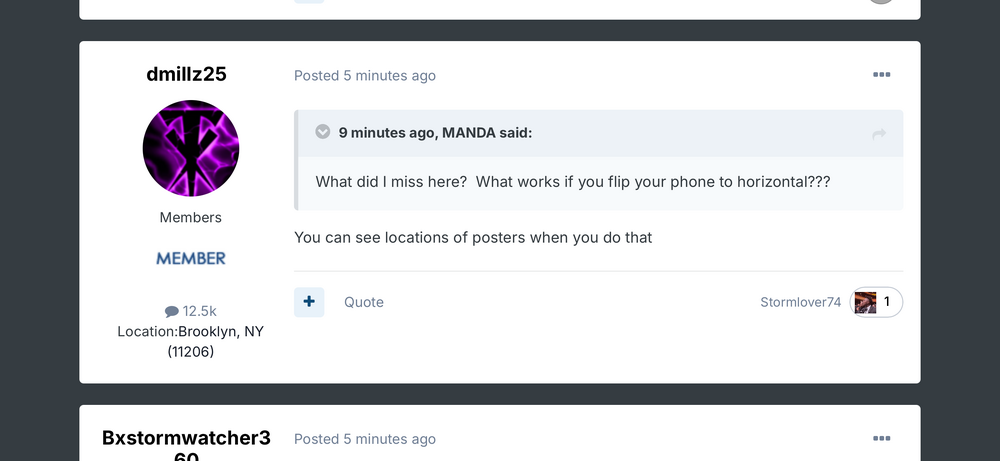Image resolution: width=1000 pixels, height=461 pixels.
Task: Click the go-to-post arrow in MANDA's quote
Action: [879, 134]
